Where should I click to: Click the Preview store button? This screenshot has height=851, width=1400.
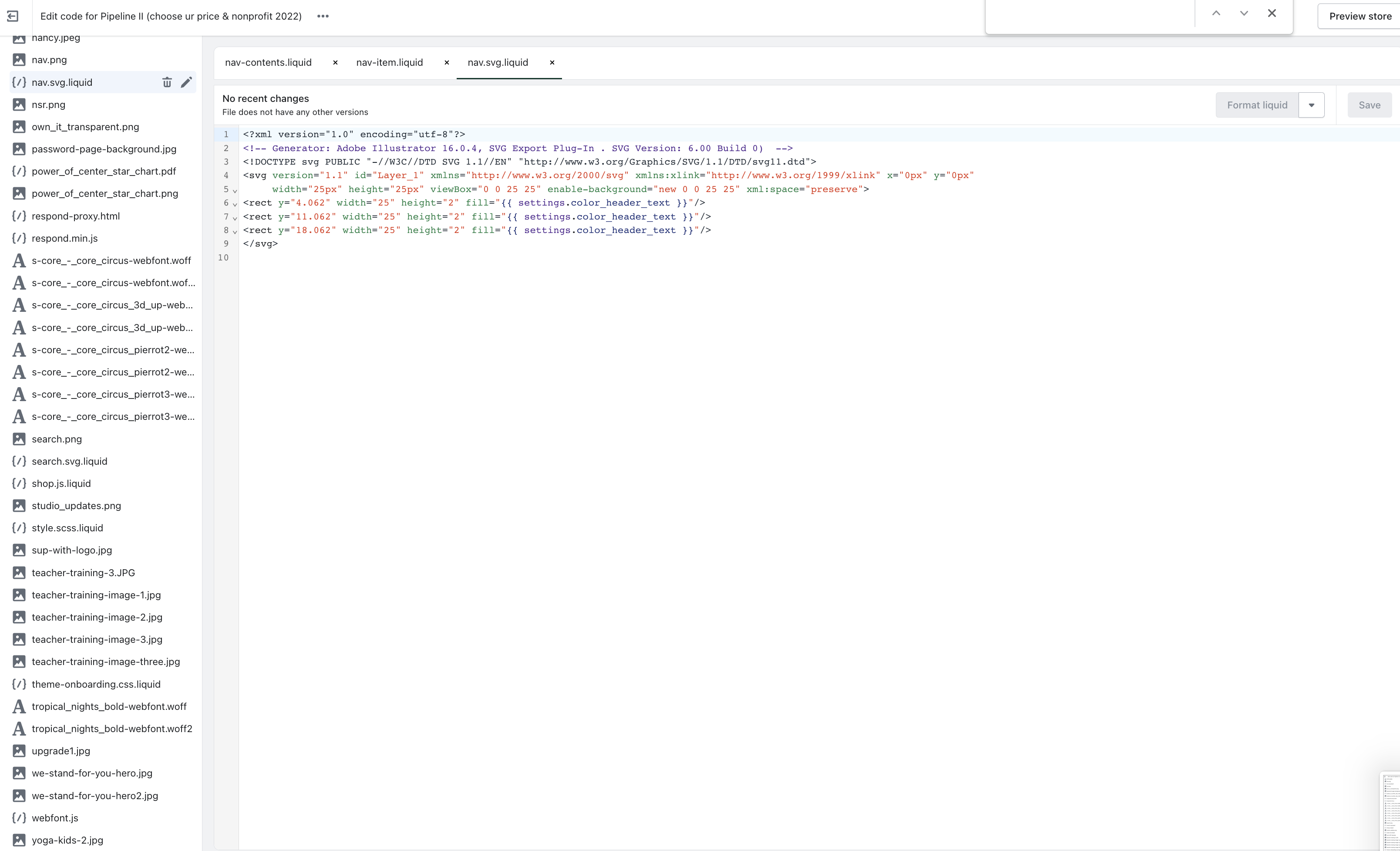click(x=1360, y=16)
